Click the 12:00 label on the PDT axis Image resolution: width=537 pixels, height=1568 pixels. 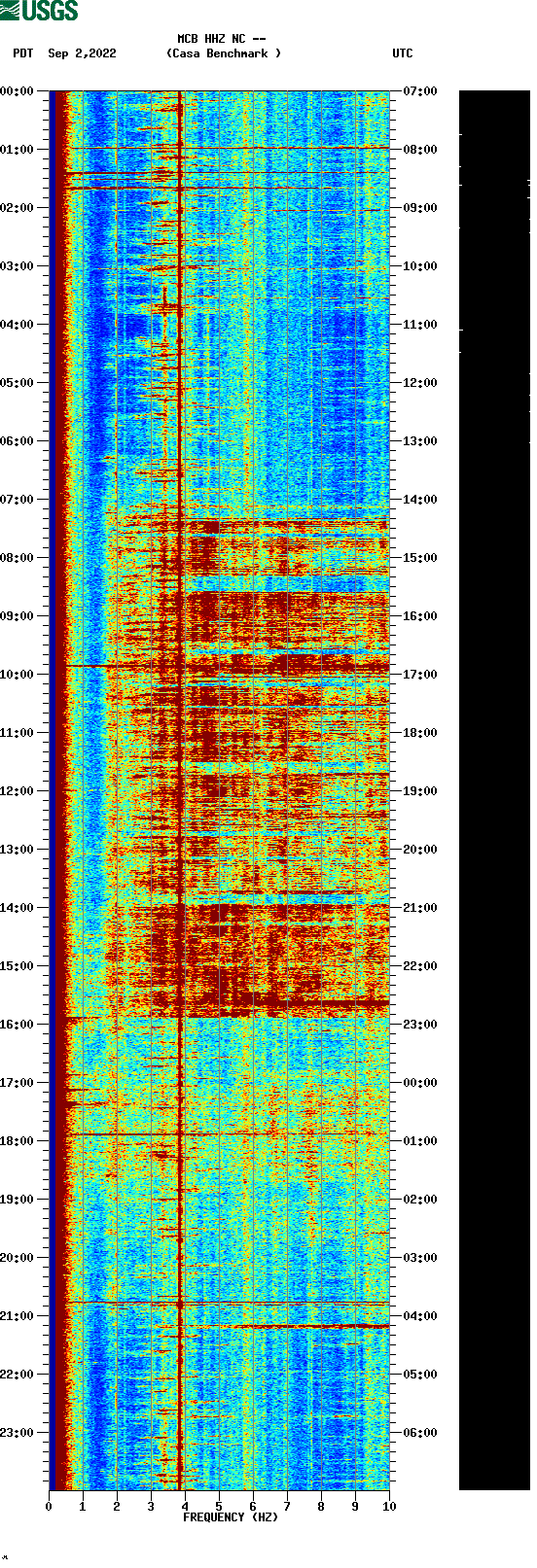(x=18, y=791)
